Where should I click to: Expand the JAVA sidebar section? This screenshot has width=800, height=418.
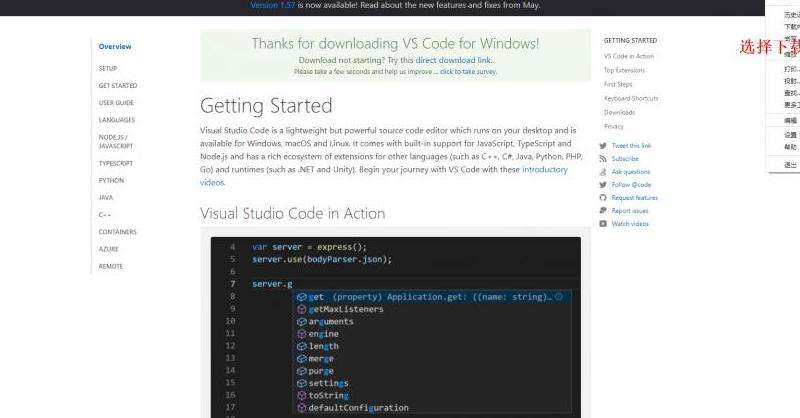point(106,198)
